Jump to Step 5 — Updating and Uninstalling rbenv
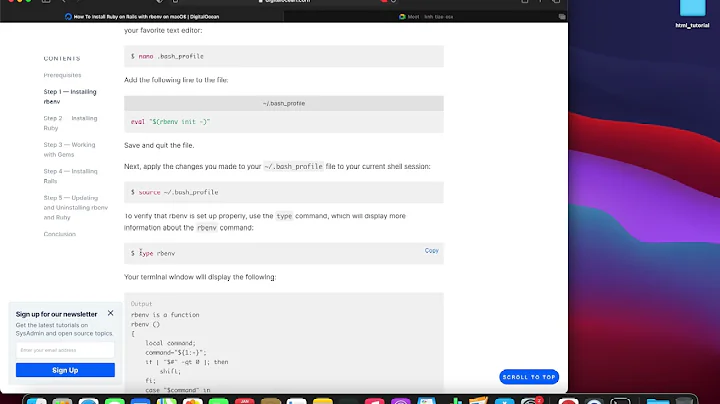 click(x=76, y=208)
